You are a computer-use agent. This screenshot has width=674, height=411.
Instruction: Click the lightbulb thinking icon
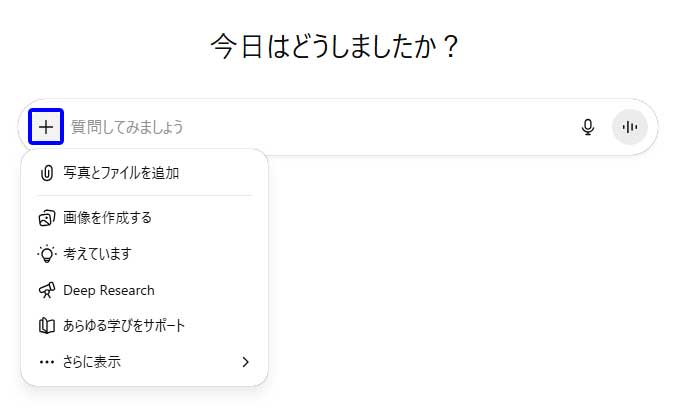pyautogui.click(x=46, y=254)
